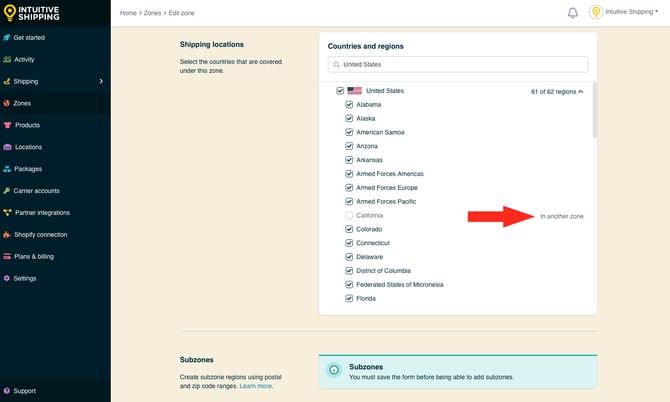This screenshot has height=402, width=670.
Task: Uncheck the Colorado checkbox
Action: (349, 229)
